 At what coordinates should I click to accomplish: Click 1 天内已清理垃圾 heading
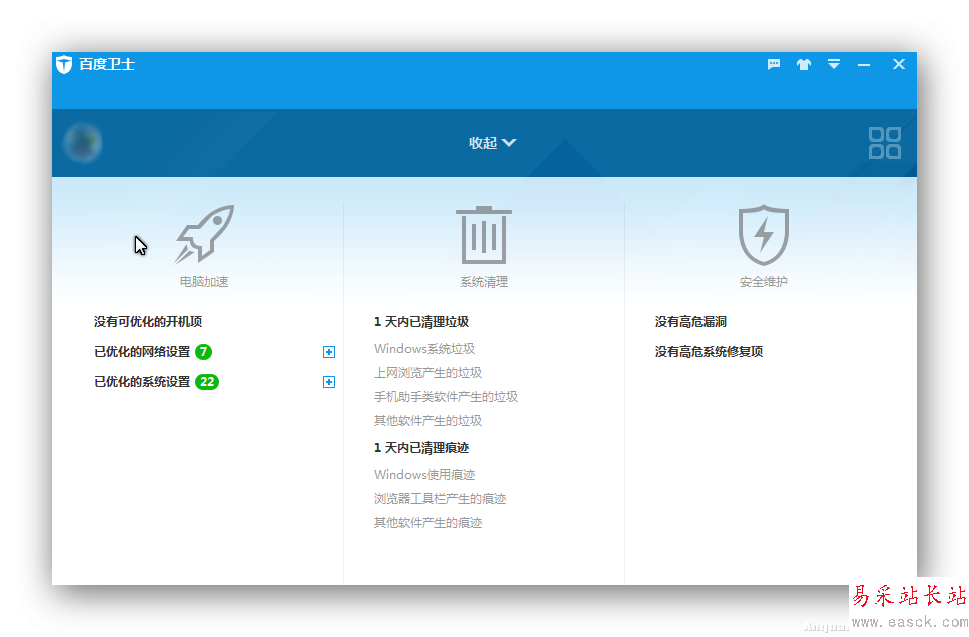point(421,321)
